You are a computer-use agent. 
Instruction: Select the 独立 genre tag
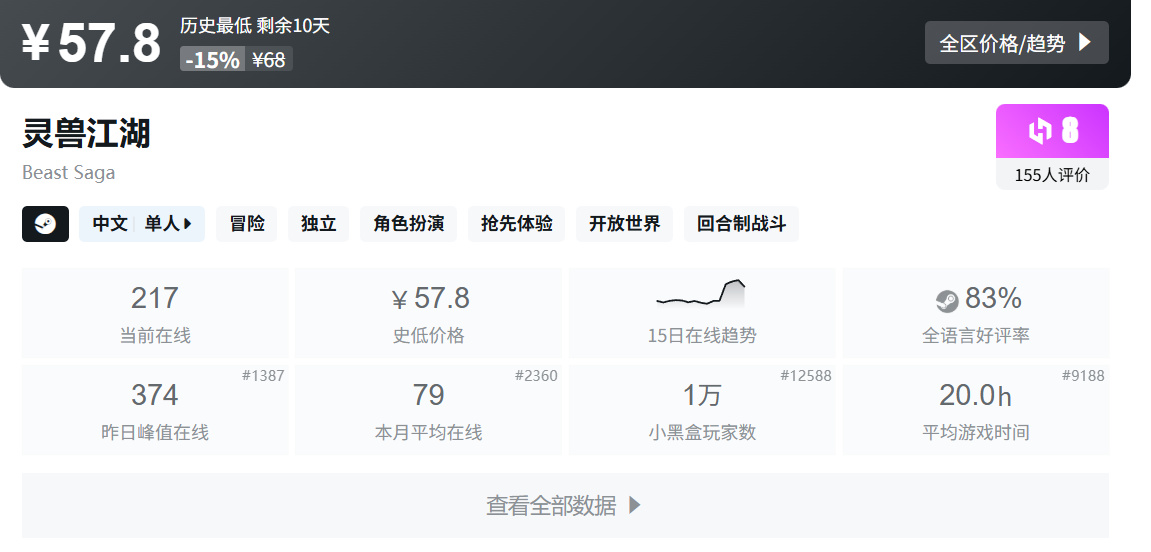click(x=319, y=224)
